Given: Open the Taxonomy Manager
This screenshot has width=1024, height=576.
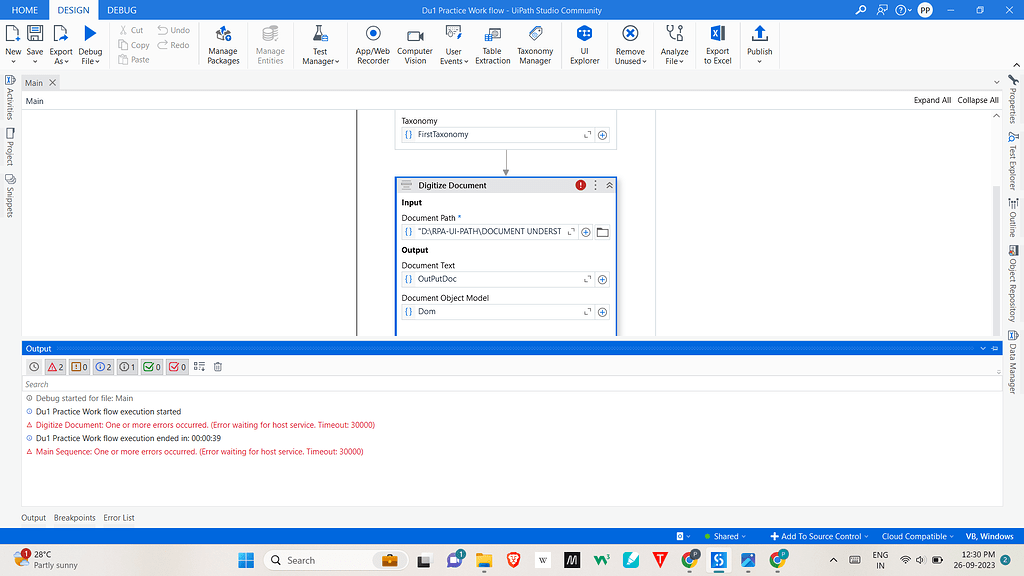Looking at the screenshot, I should (x=535, y=45).
